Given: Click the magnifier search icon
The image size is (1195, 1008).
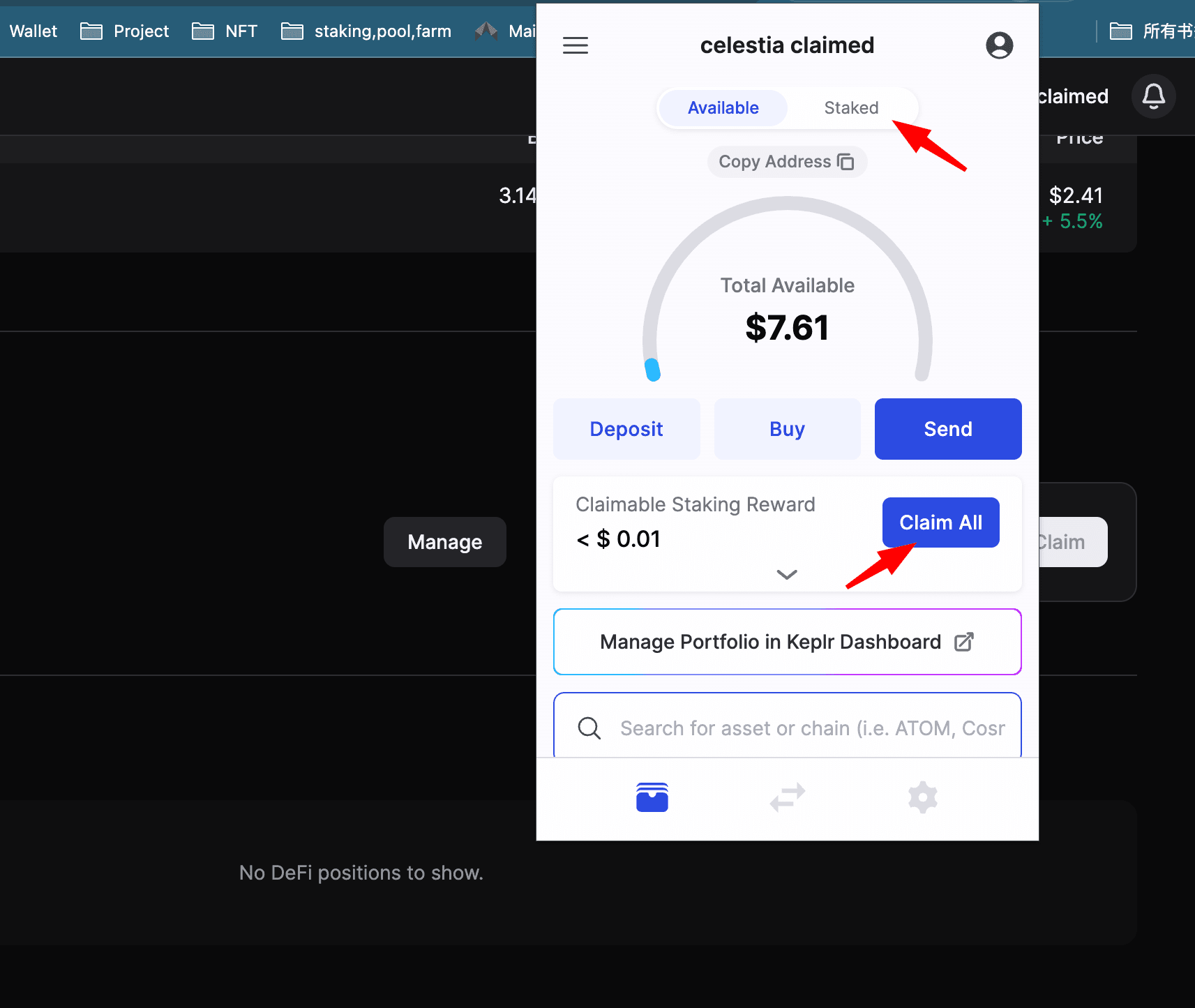Looking at the screenshot, I should 589,728.
